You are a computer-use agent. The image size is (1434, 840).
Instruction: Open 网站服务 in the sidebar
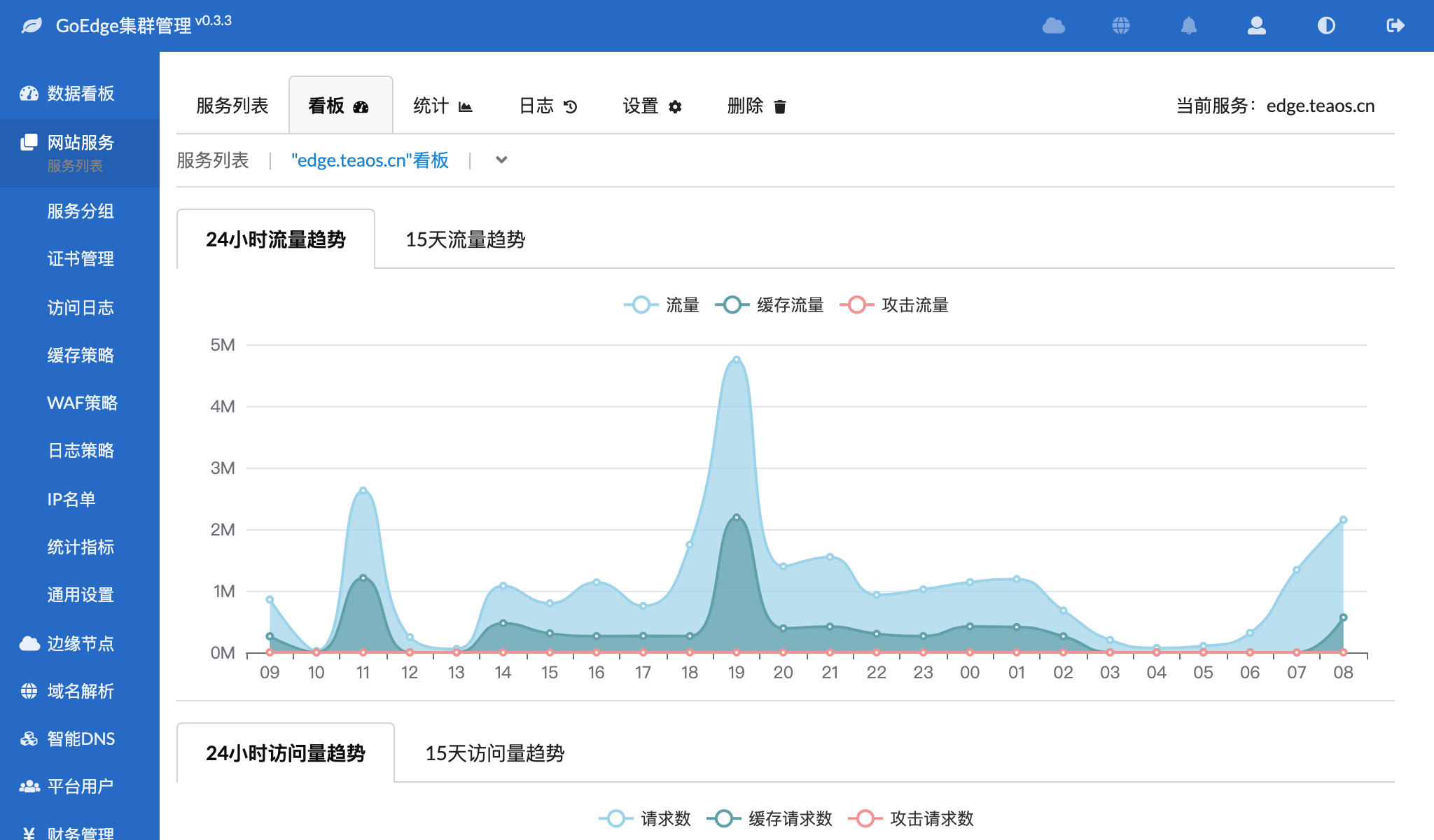[x=80, y=153]
